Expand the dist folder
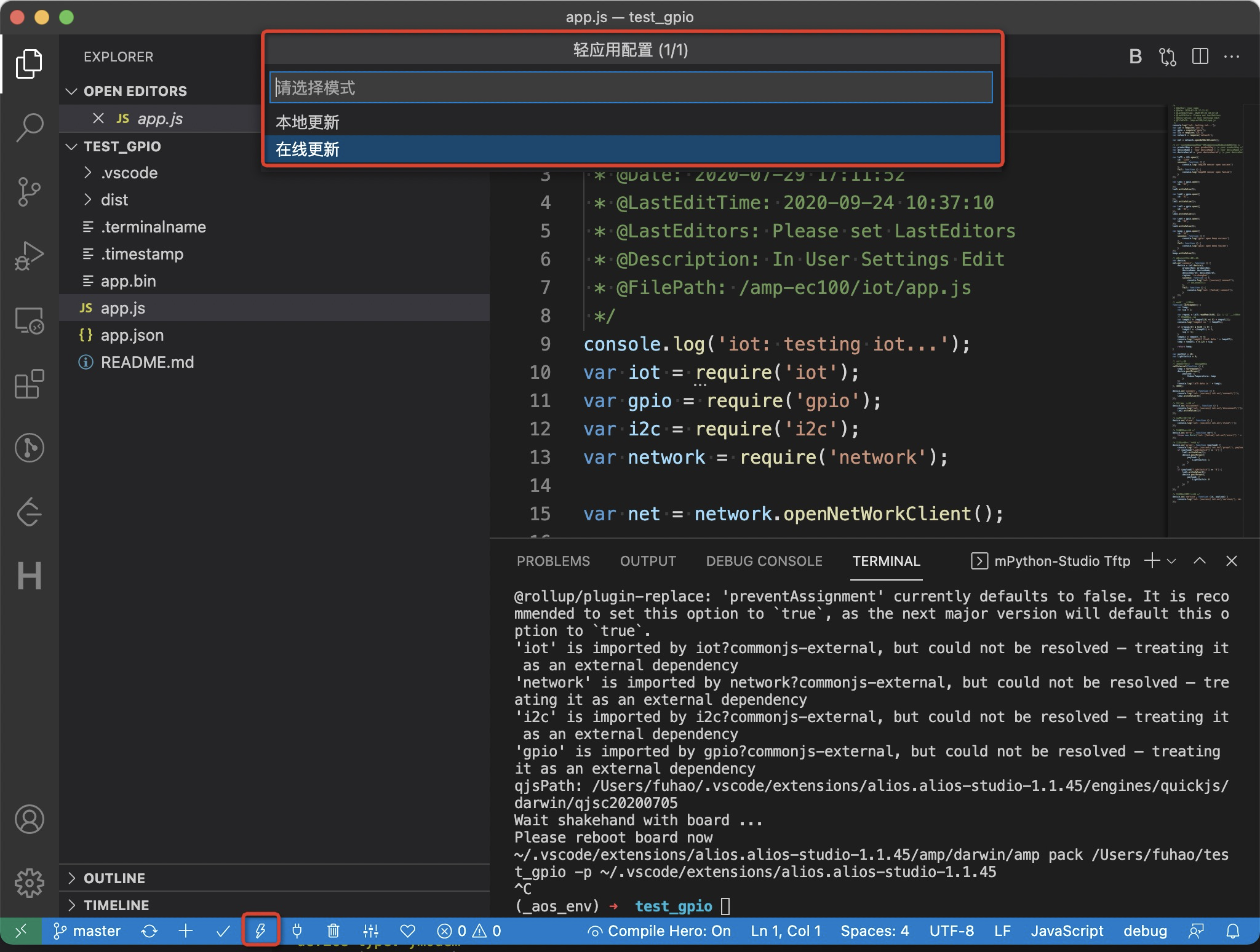1260x952 pixels. [x=114, y=200]
